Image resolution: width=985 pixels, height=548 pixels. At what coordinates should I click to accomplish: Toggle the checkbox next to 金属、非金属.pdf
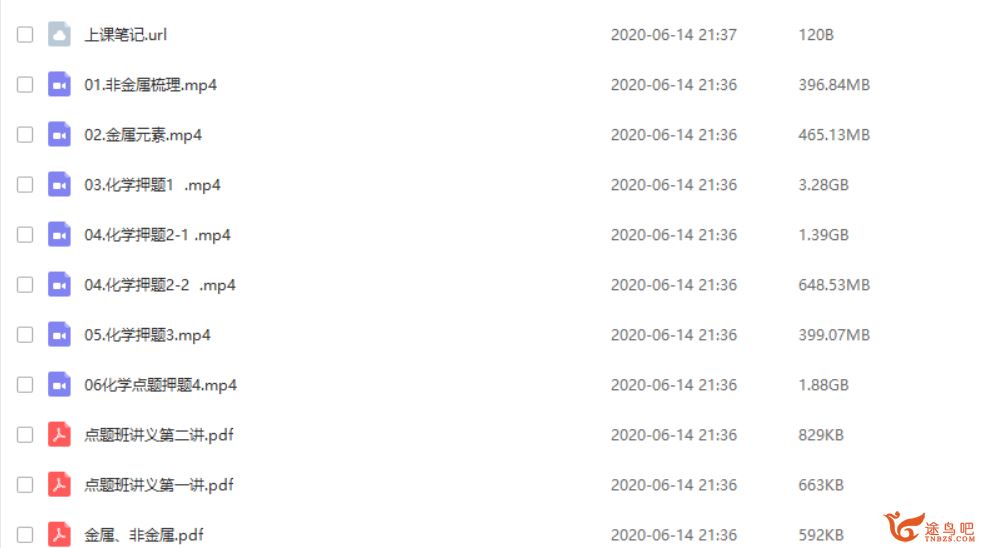[x=25, y=535]
